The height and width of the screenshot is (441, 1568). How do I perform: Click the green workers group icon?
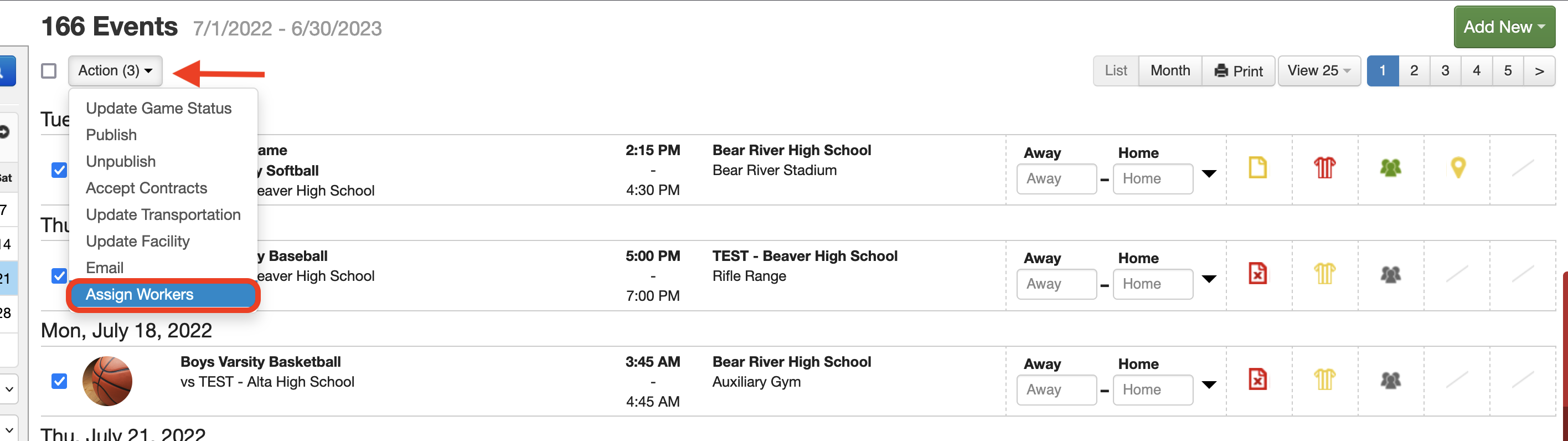(1390, 167)
